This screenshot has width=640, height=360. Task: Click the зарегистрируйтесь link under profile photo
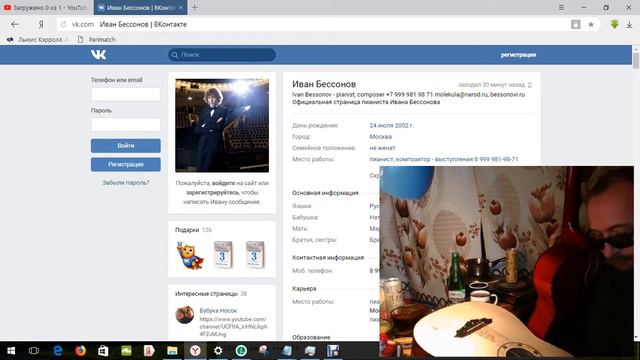click(212, 192)
